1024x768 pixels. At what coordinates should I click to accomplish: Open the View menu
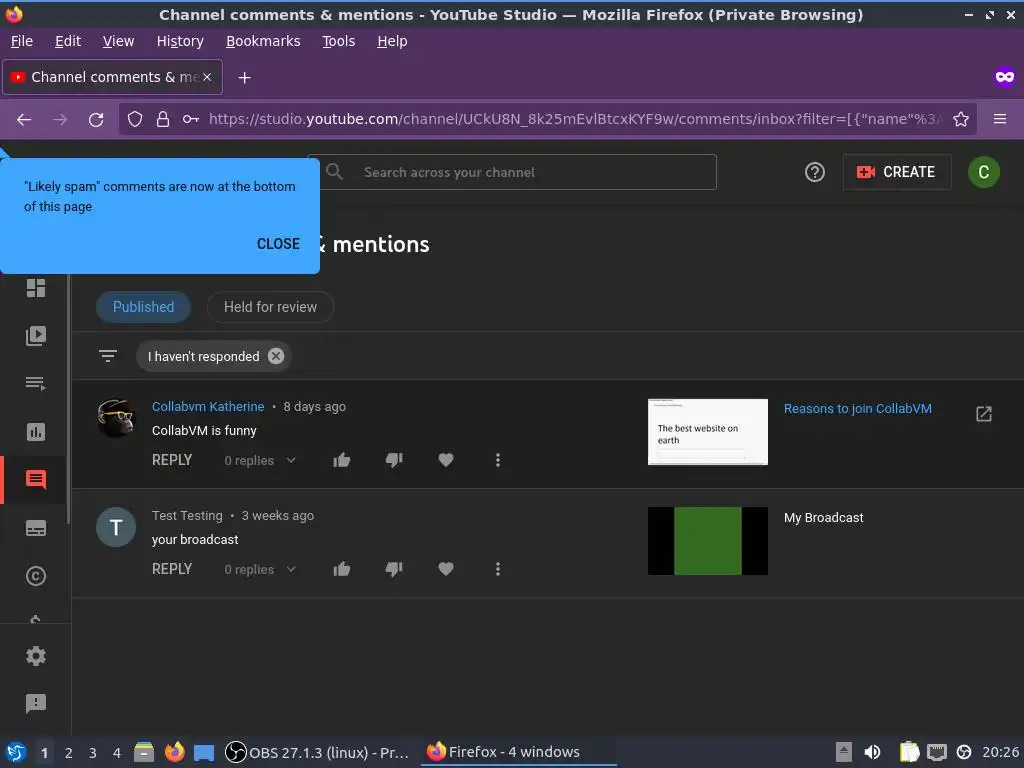pos(118,41)
